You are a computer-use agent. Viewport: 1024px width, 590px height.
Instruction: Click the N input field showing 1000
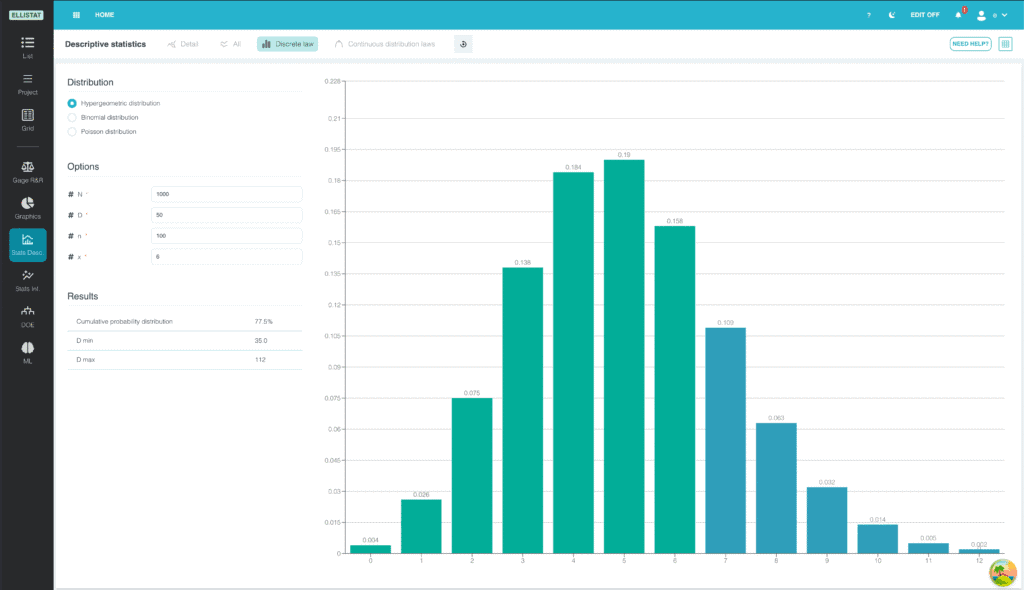click(x=227, y=194)
